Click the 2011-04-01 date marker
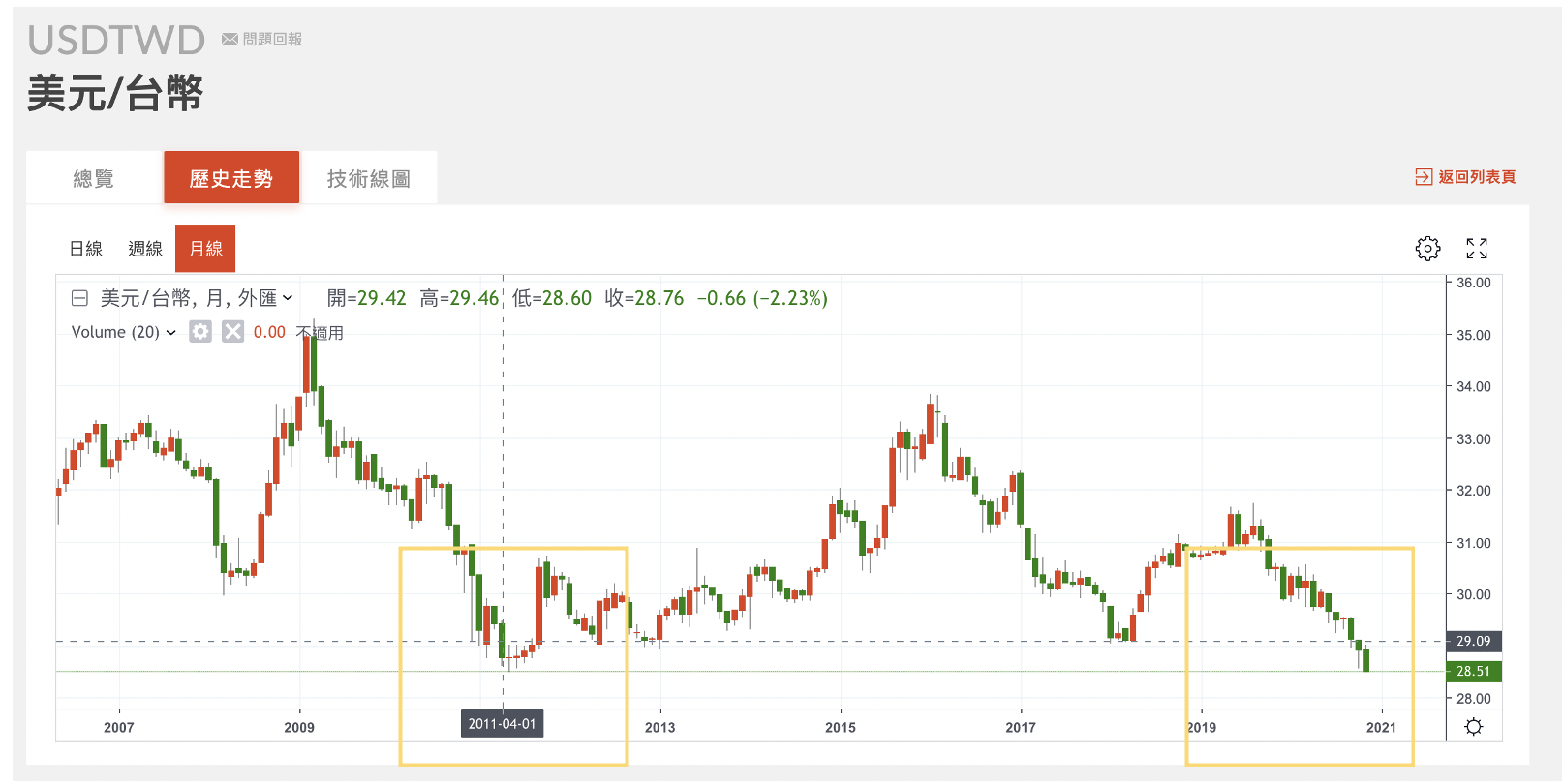This screenshot has height=784, width=1563. (502, 724)
